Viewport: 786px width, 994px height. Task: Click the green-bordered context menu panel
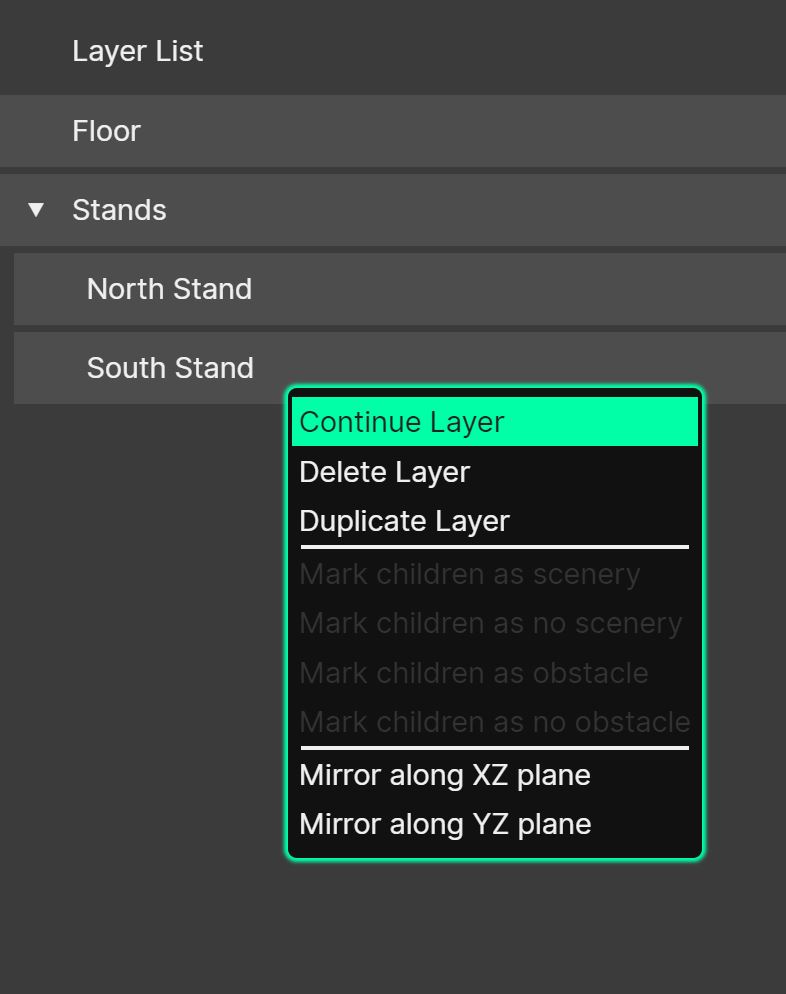click(x=494, y=622)
